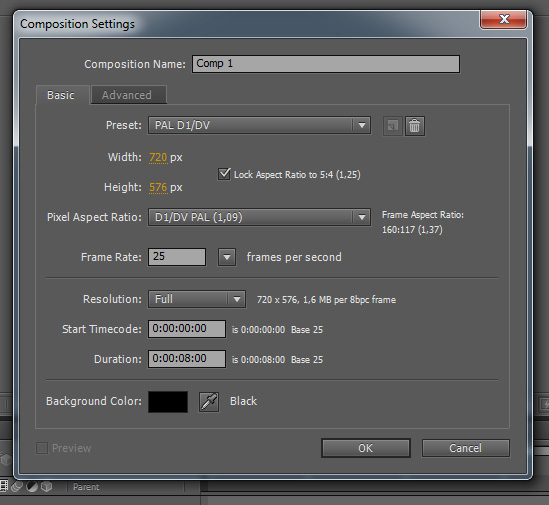Expand the Pixel Aspect Ratio dropdown

(x=259, y=217)
